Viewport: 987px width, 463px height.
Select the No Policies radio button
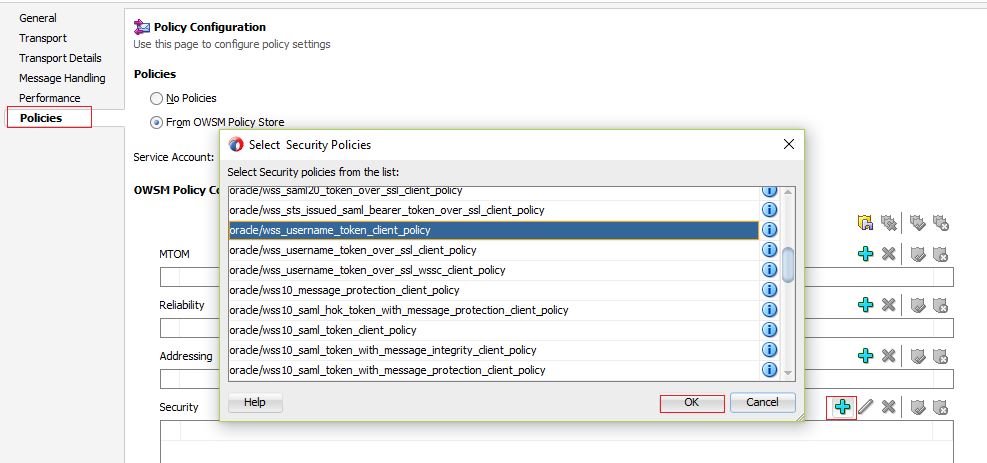[156, 98]
